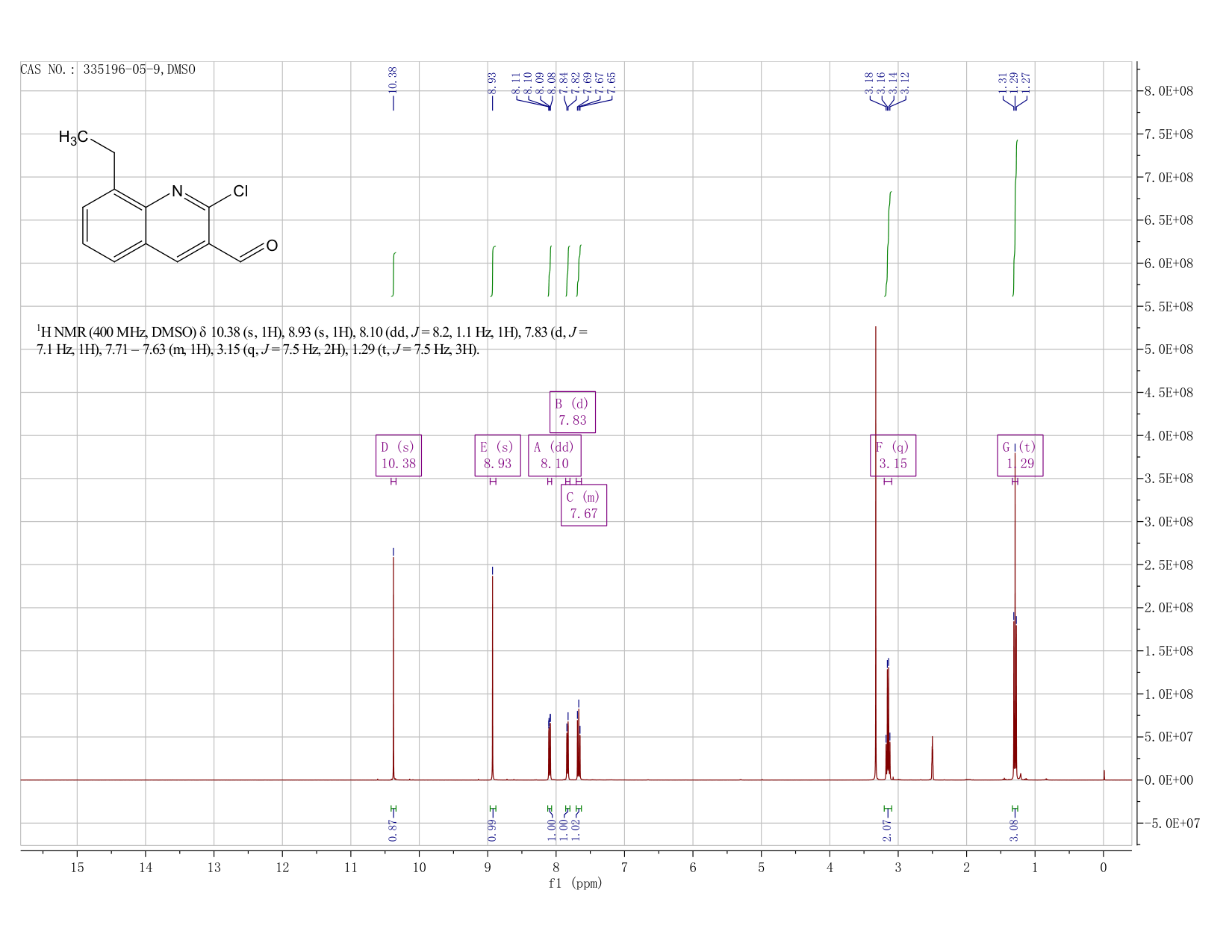Click the B (d) 7.83 multiplet box
The image size is (1232, 952).
coord(573,412)
